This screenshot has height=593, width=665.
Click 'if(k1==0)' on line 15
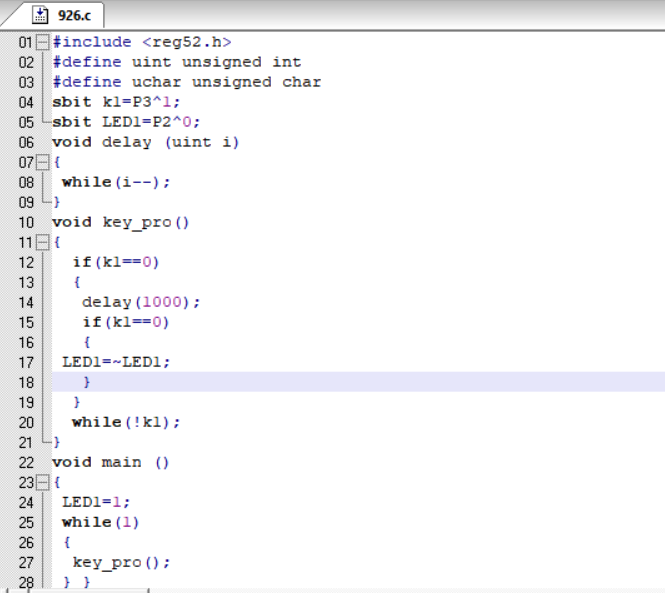coord(126,322)
